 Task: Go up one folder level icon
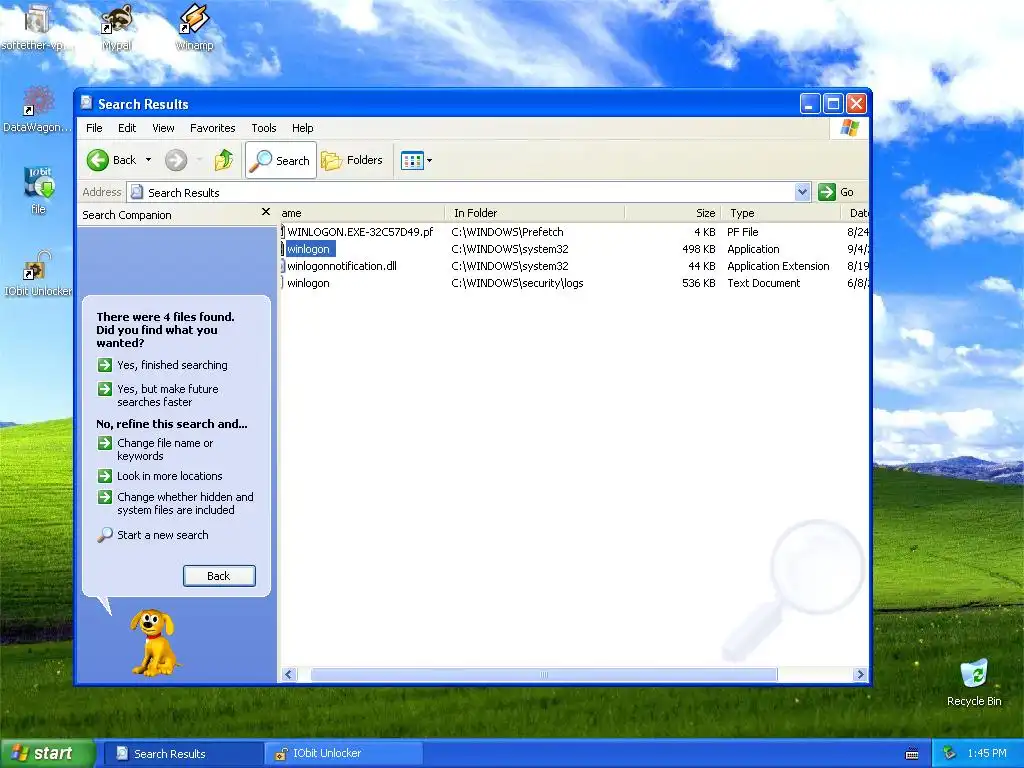point(223,160)
